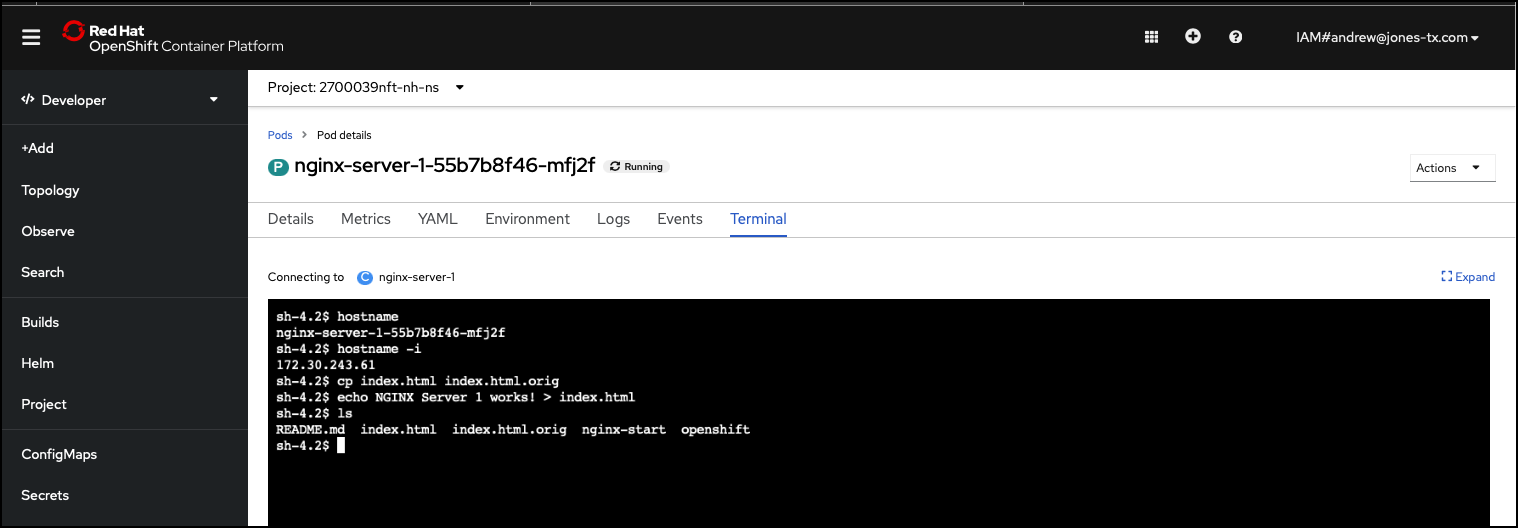Open the Events tab
Image resolution: width=1518 pixels, height=528 pixels.
pos(680,219)
